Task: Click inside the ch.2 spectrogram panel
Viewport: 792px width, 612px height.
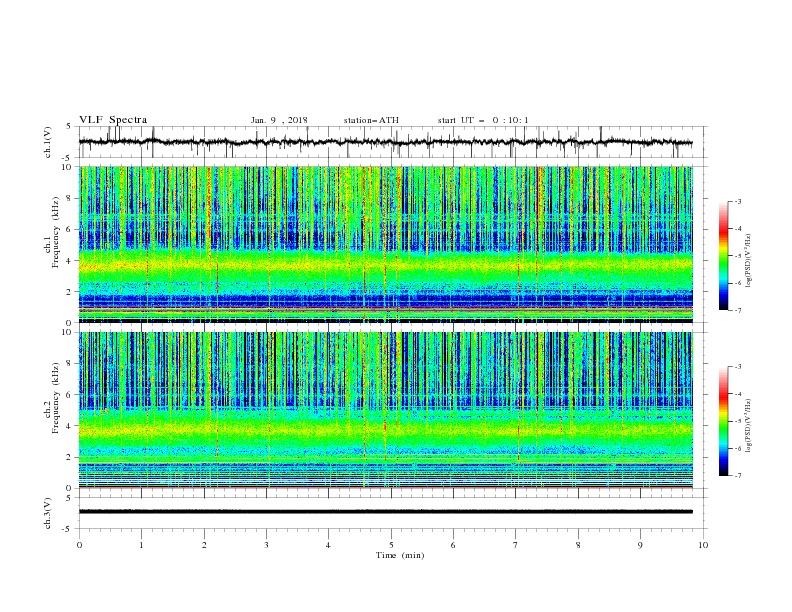Action: tap(385, 410)
